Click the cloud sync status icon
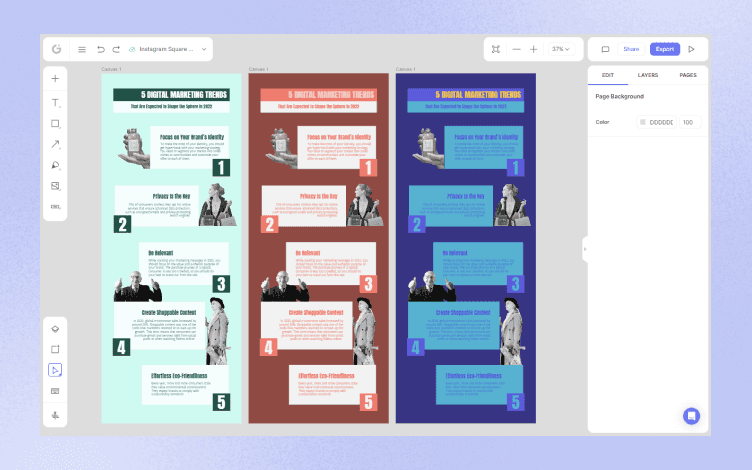The width and height of the screenshot is (752, 470). (x=132, y=49)
